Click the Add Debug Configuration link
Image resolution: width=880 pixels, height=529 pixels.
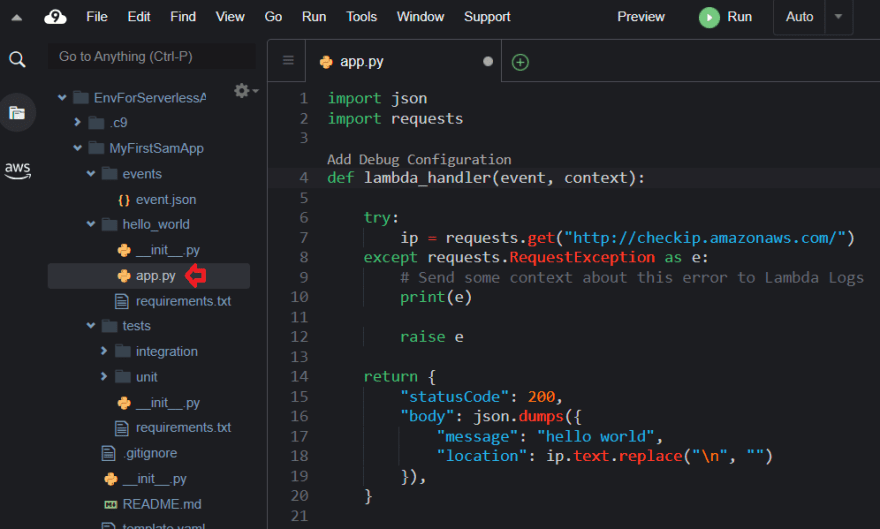tap(419, 159)
